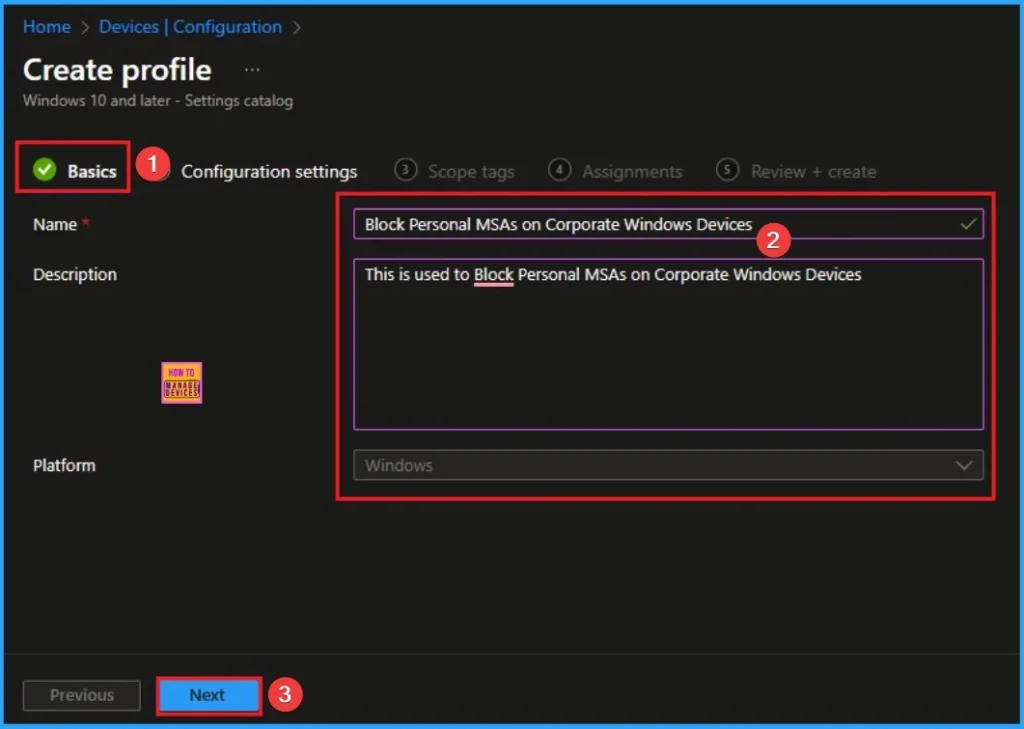Go to the Review + create step
This screenshot has height=729, width=1024.
[796, 171]
